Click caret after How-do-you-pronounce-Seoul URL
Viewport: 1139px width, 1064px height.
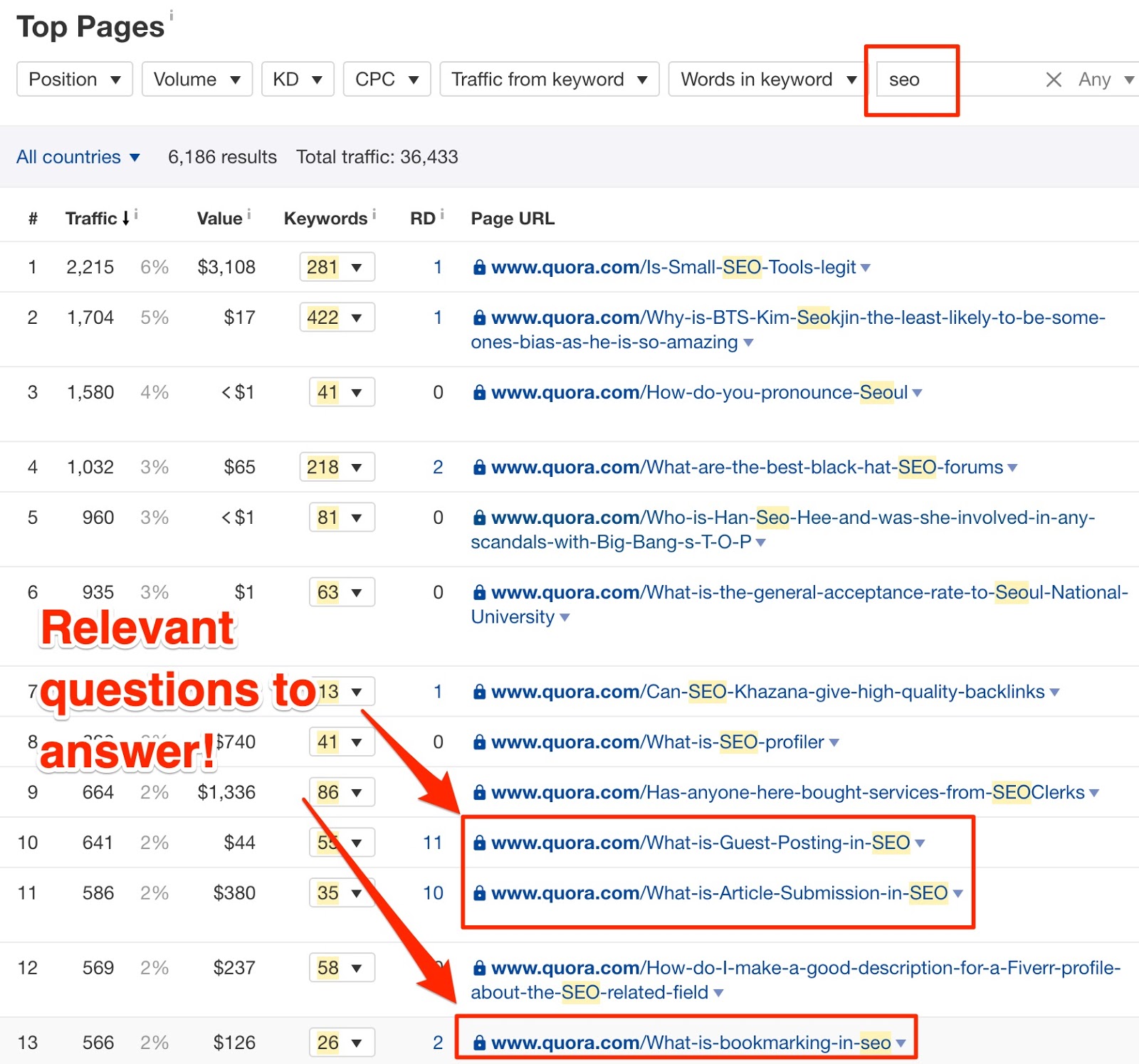click(x=917, y=393)
